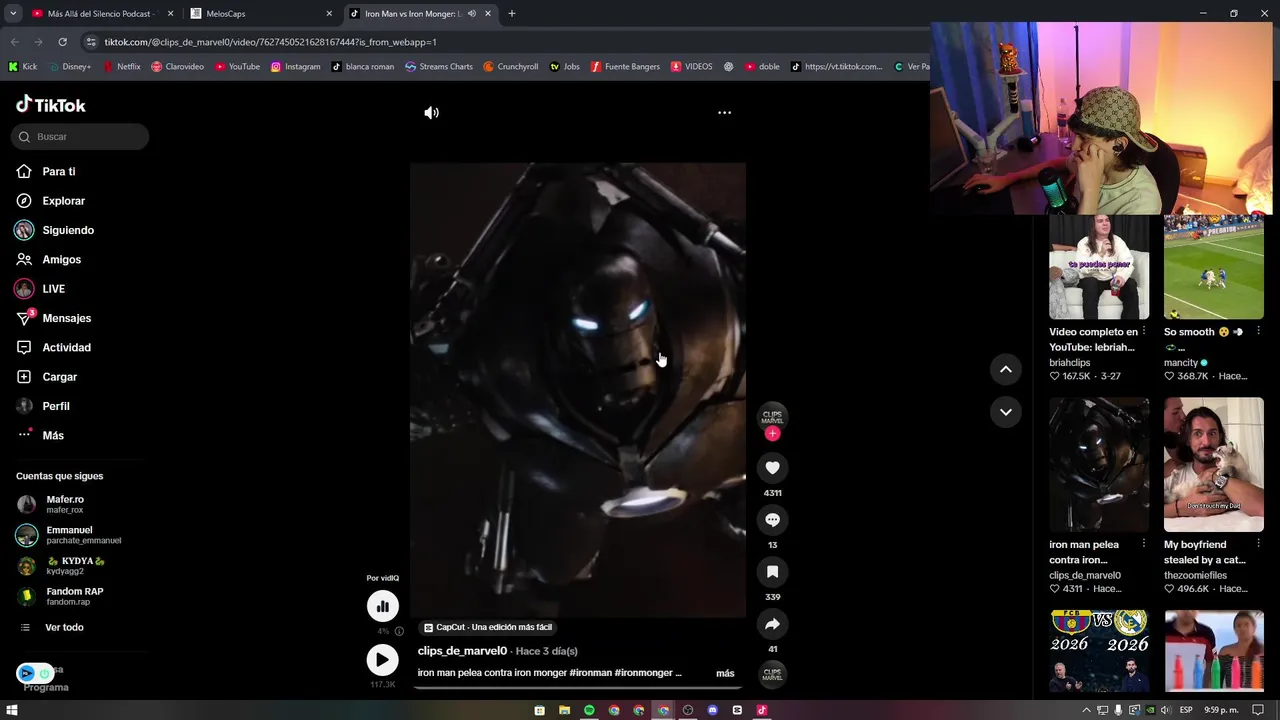Viewport: 1280px width, 720px height.
Task: Open the Clips Marvel creator avatar
Action: click(x=772, y=416)
